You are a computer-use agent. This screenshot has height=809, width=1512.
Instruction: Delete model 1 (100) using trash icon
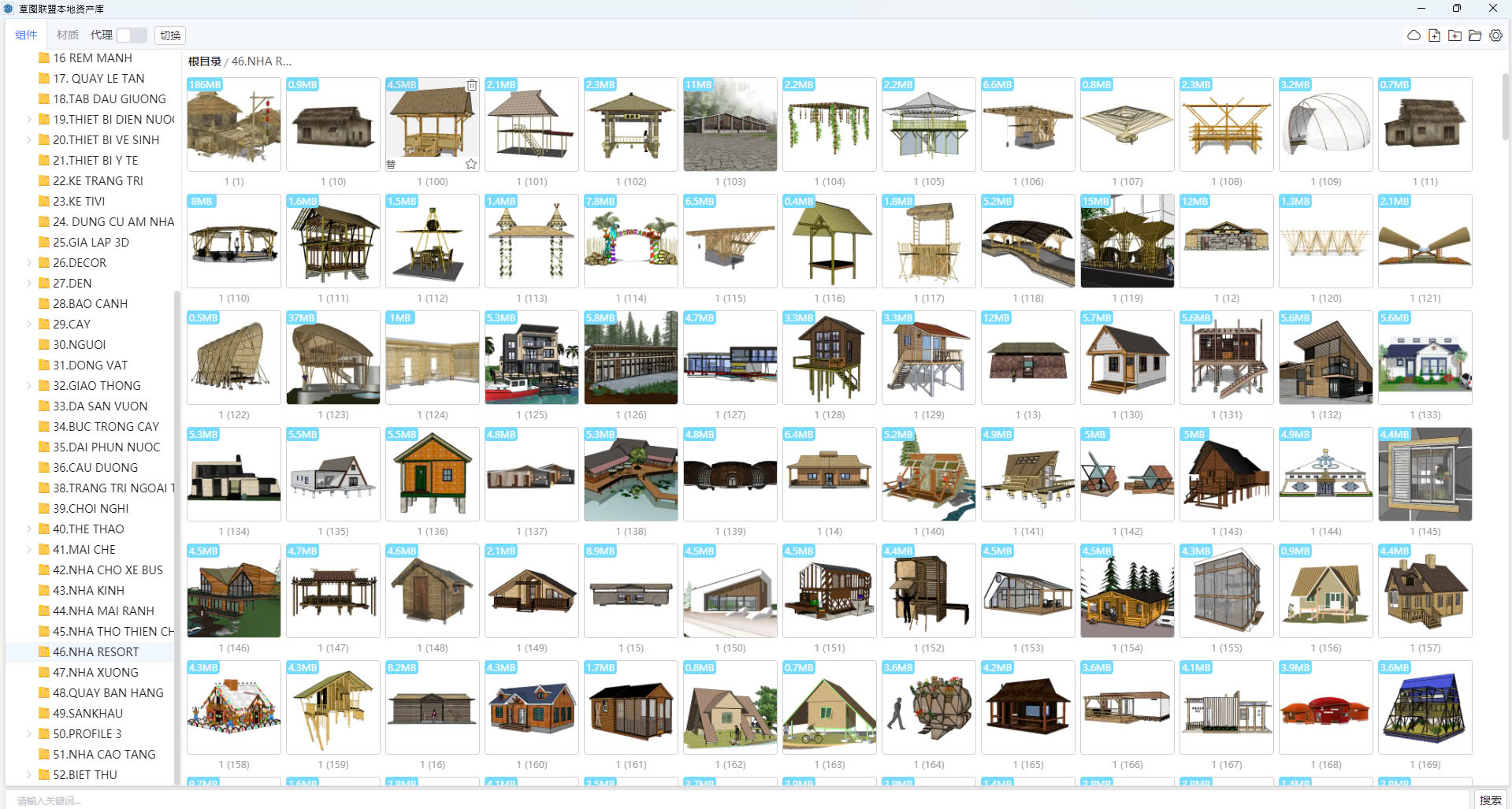(x=471, y=85)
